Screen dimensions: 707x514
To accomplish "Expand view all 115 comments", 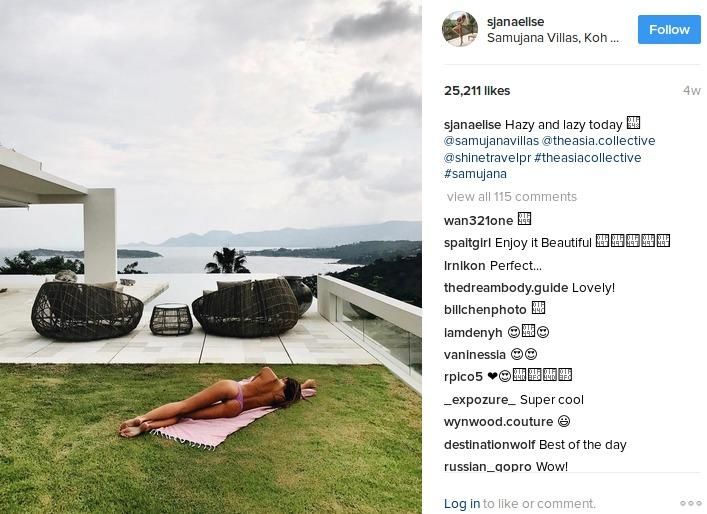I will (512, 197).
